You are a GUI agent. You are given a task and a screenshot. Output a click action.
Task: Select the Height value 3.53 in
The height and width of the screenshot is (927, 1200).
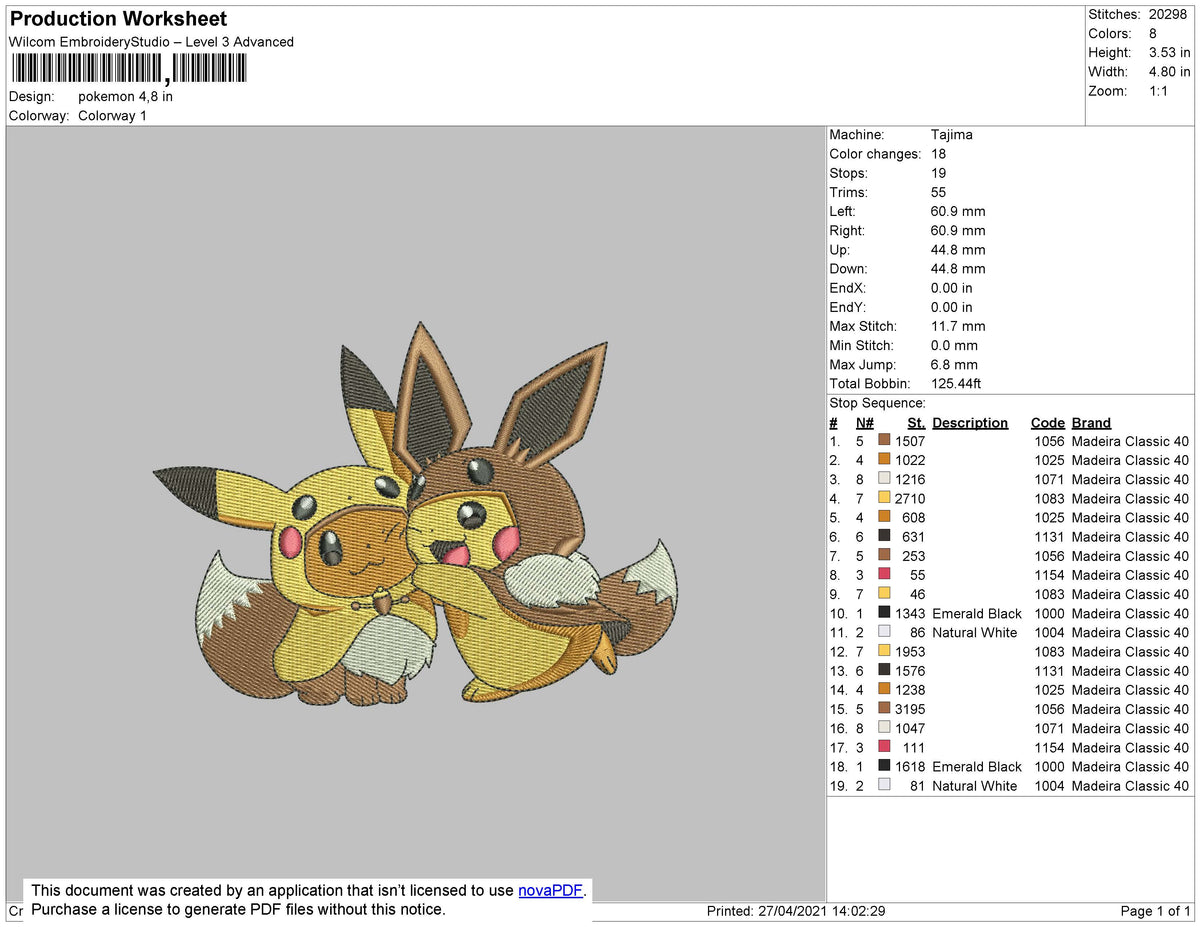point(1170,52)
